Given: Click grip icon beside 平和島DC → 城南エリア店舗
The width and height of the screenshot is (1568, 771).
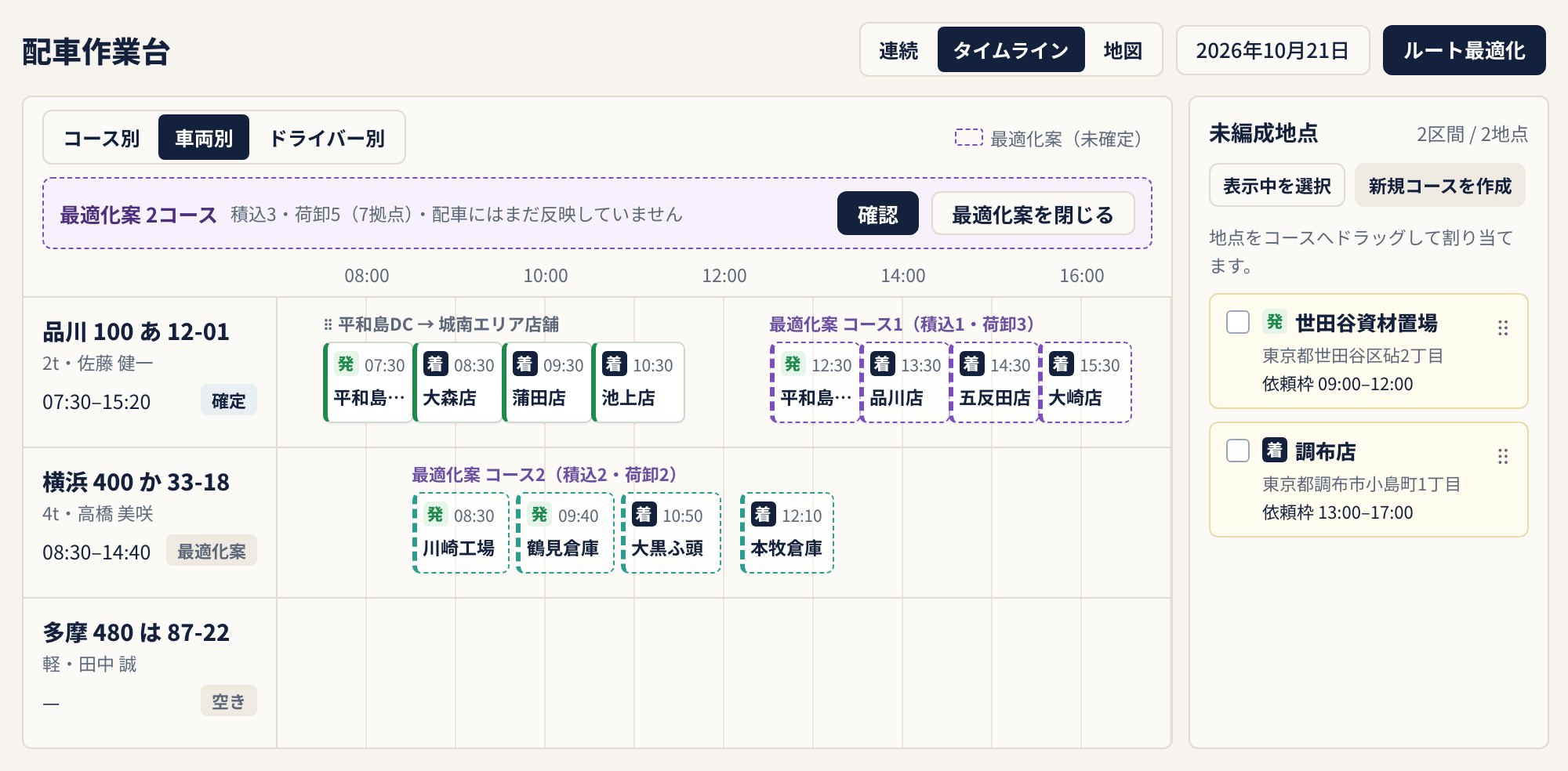Looking at the screenshot, I should tap(328, 324).
